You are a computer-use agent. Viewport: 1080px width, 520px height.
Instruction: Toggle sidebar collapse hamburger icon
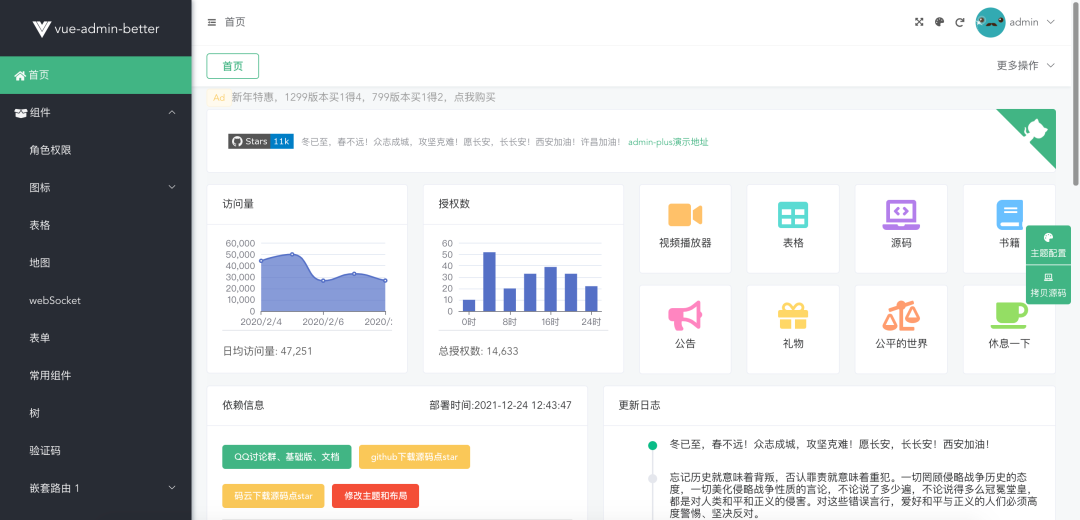[x=211, y=22]
